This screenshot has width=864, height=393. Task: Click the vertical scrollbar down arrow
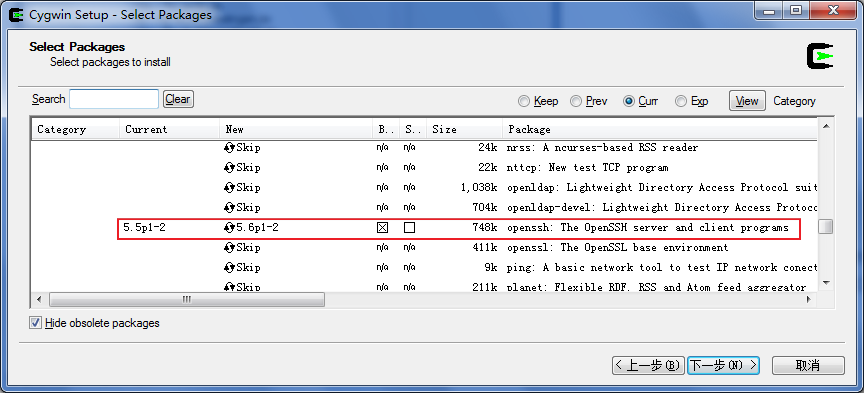click(825, 283)
